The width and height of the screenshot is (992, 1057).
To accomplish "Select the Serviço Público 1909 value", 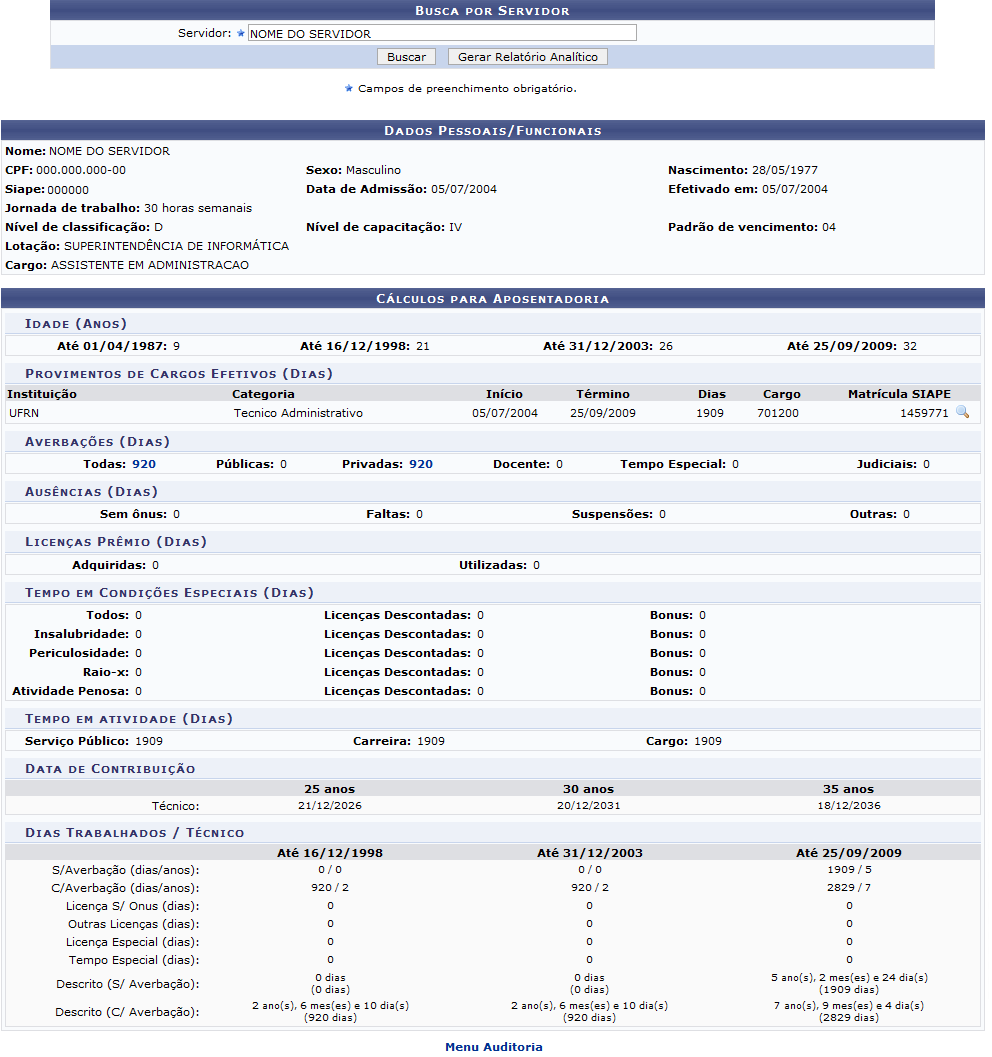I will 149,742.
